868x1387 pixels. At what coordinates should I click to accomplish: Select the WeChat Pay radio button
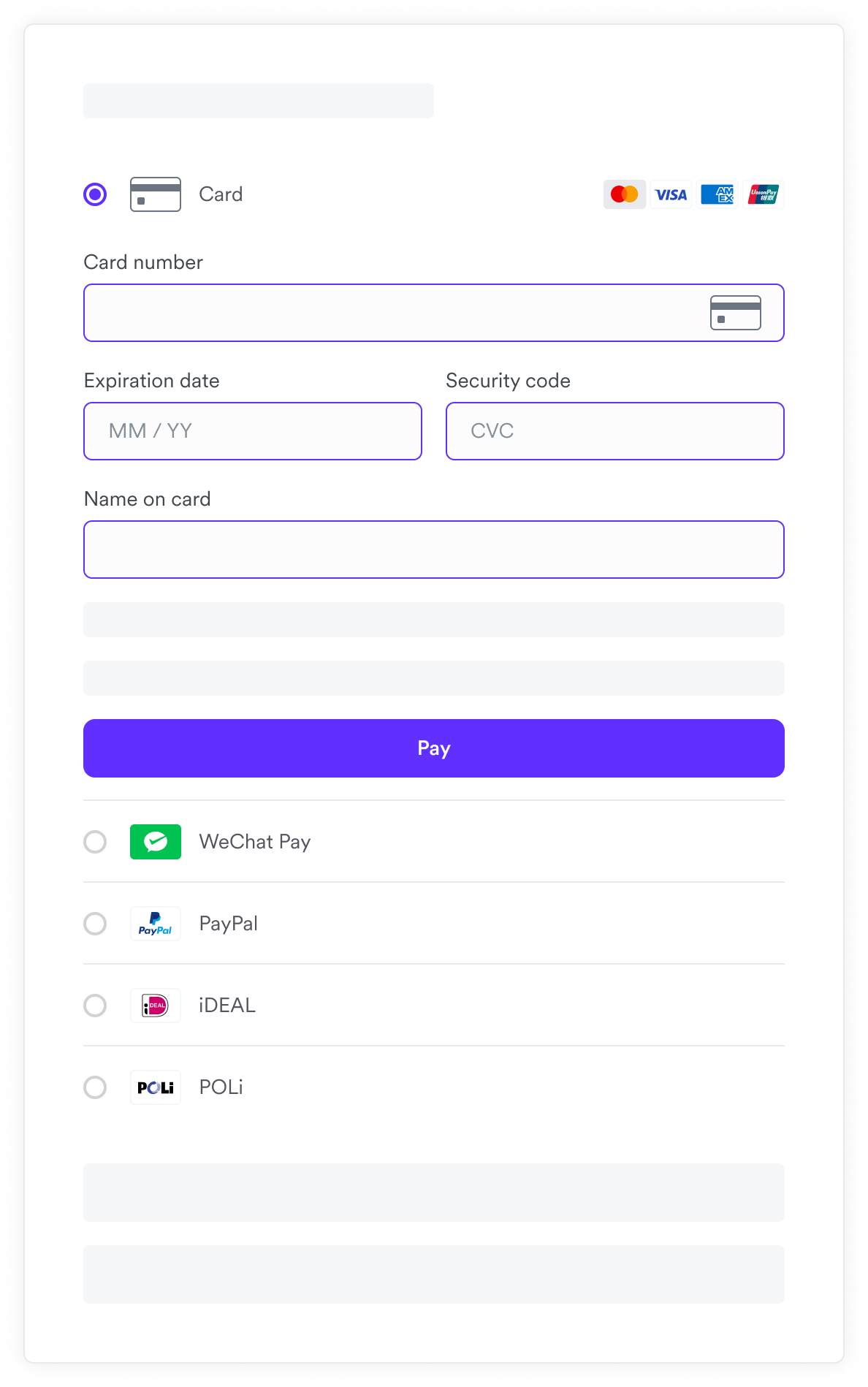(x=95, y=842)
